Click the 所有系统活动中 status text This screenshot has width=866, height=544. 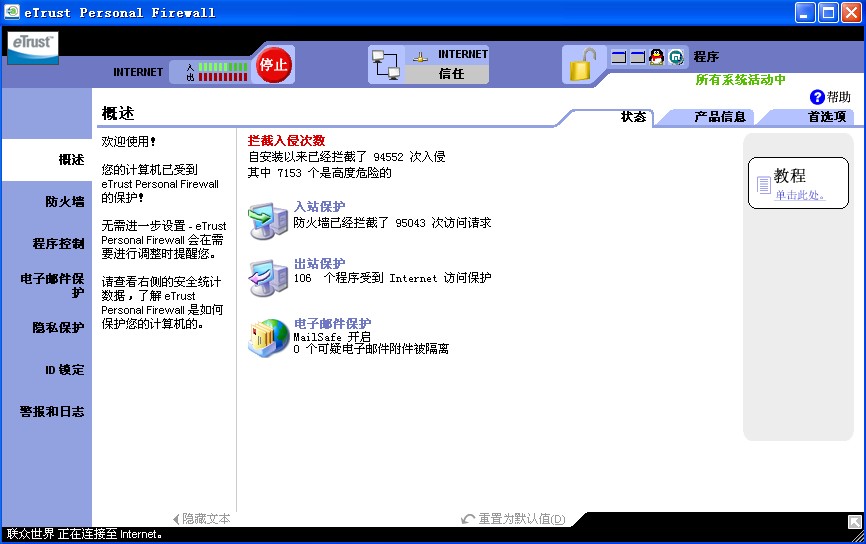click(x=740, y=80)
